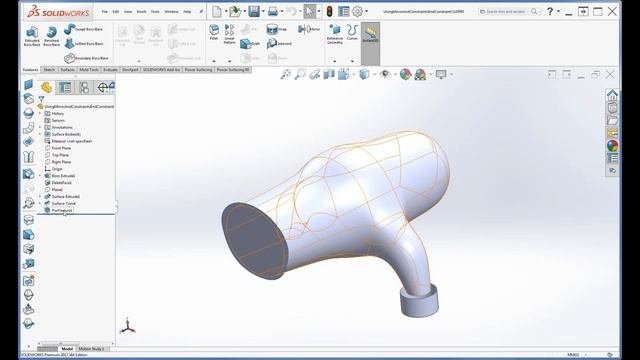Select the Draft tool

pyautogui.click(x=250, y=43)
